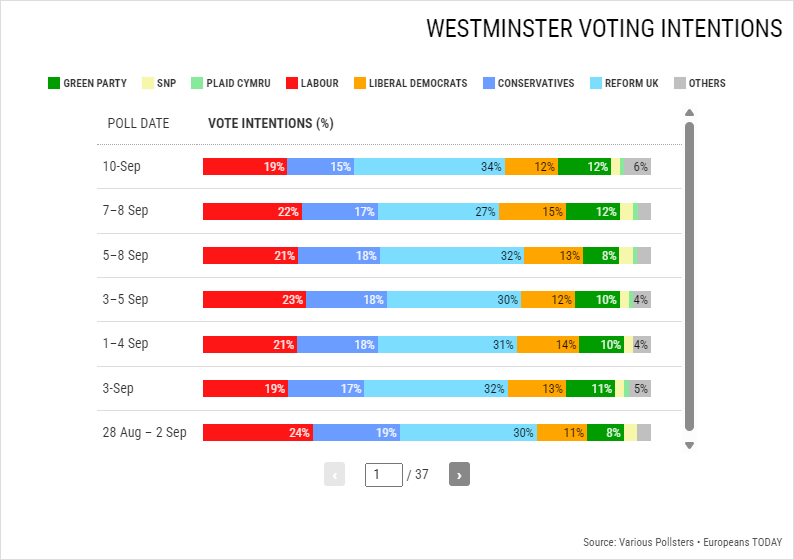Screen dimensions: 794x560
Task: Click the page number input field
Action: pos(384,474)
